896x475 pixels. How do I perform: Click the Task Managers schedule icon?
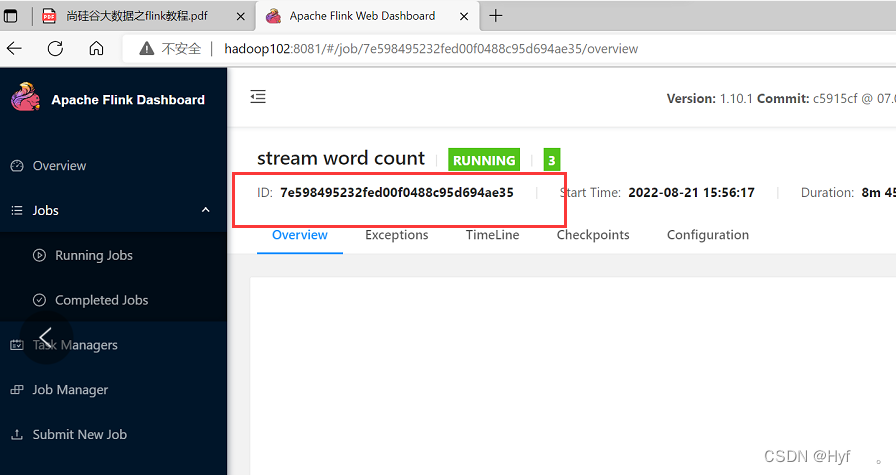[x=17, y=345]
